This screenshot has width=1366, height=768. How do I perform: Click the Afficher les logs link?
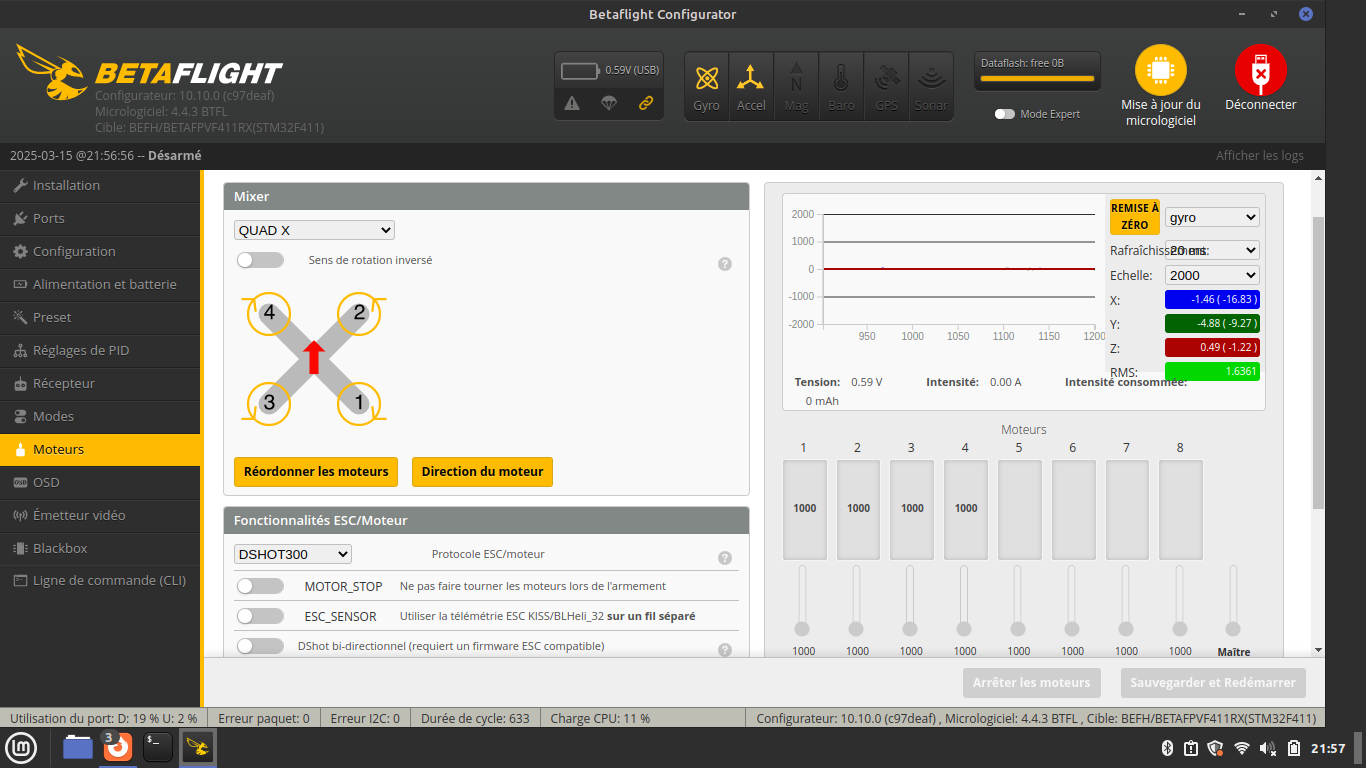pyautogui.click(x=1259, y=155)
